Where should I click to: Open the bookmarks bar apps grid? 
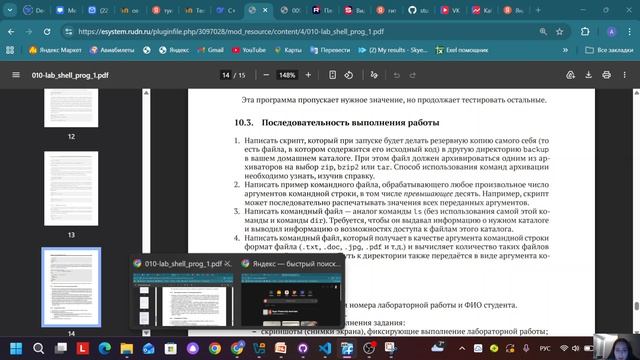tap(10, 50)
